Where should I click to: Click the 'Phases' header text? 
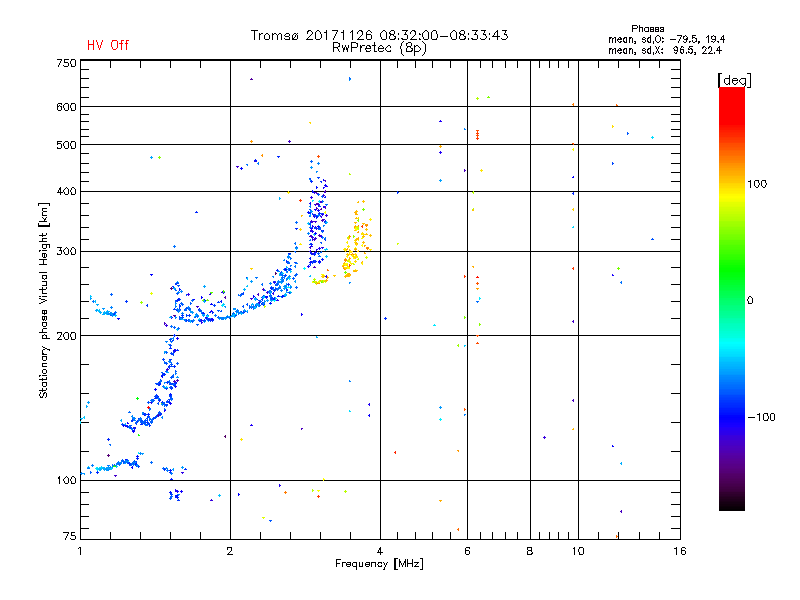pyautogui.click(x=647, y=29)
